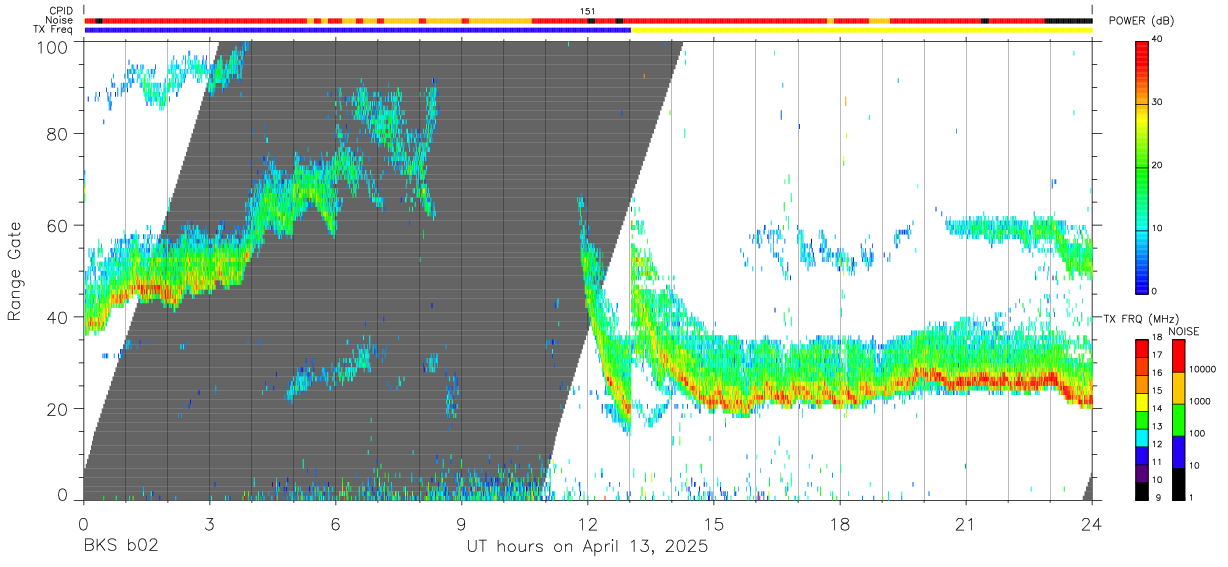Click the 10000 noise scale label
This screenshot has width=1228, height=567.
1205,369
